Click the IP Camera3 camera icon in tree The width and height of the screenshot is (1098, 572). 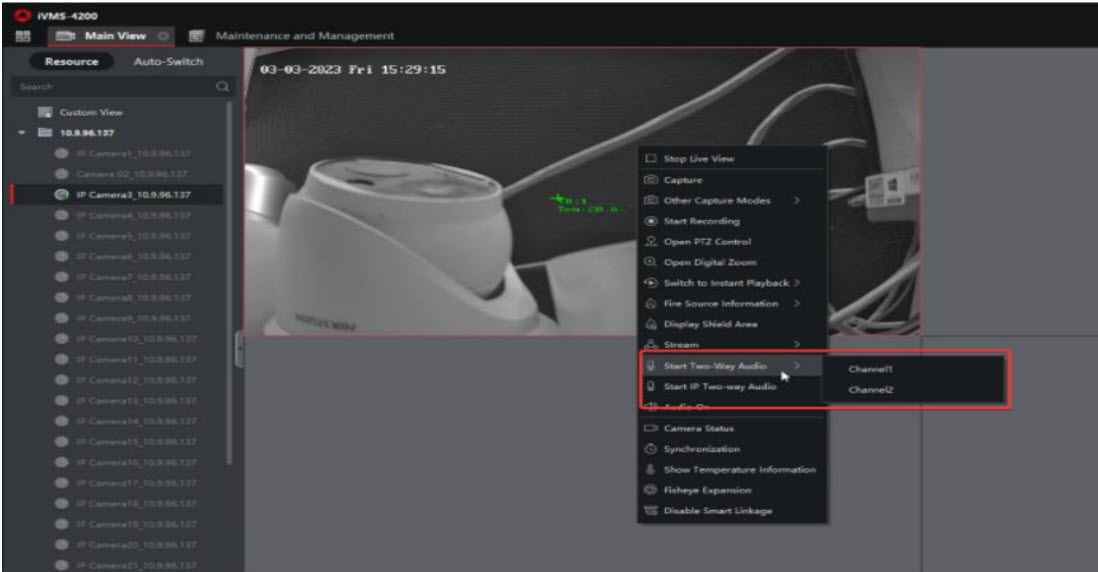pyautogui.click(x=62, y=195)
